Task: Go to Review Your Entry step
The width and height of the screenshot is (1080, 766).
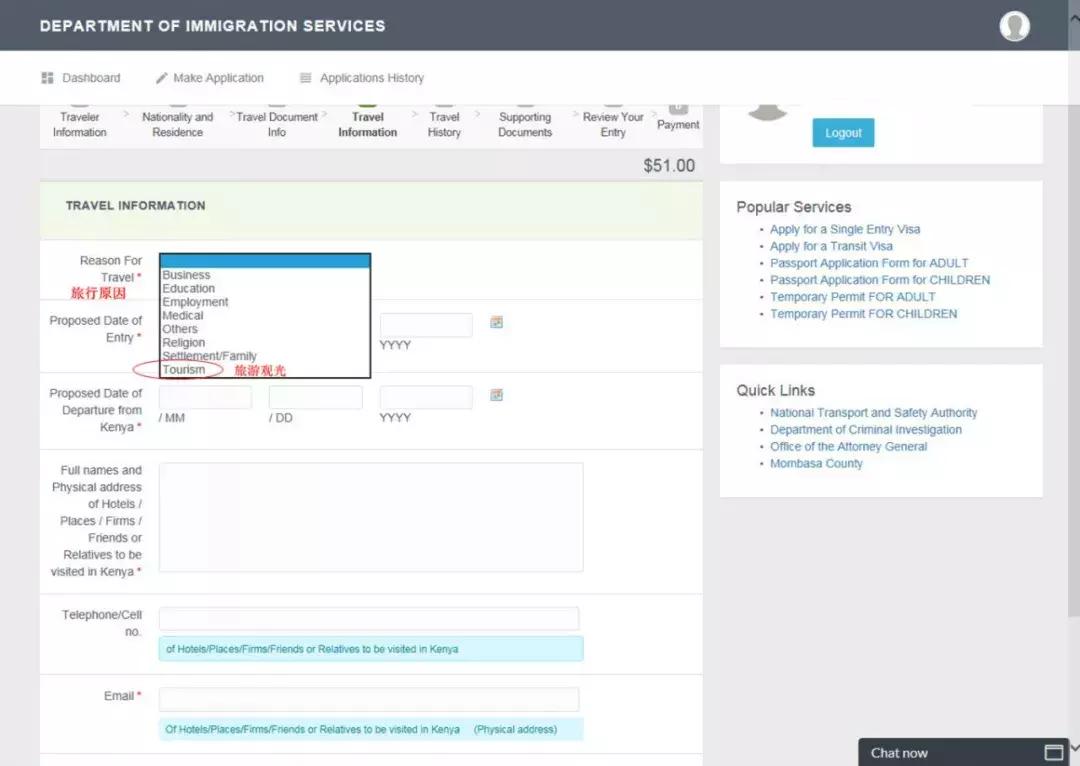Action: tap(613, 124)
